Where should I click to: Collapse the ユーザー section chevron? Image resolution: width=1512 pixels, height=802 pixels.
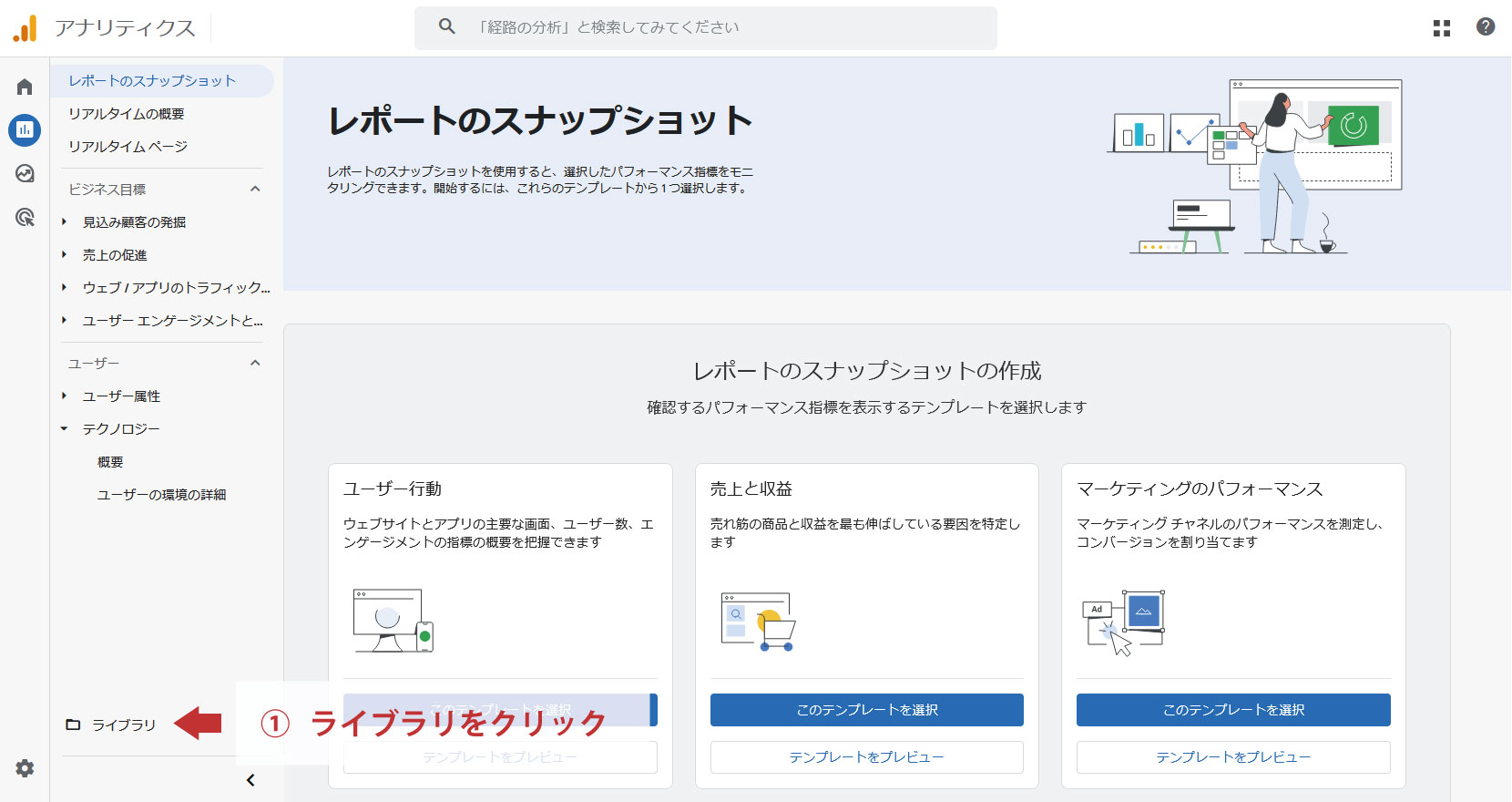[255, 363]
